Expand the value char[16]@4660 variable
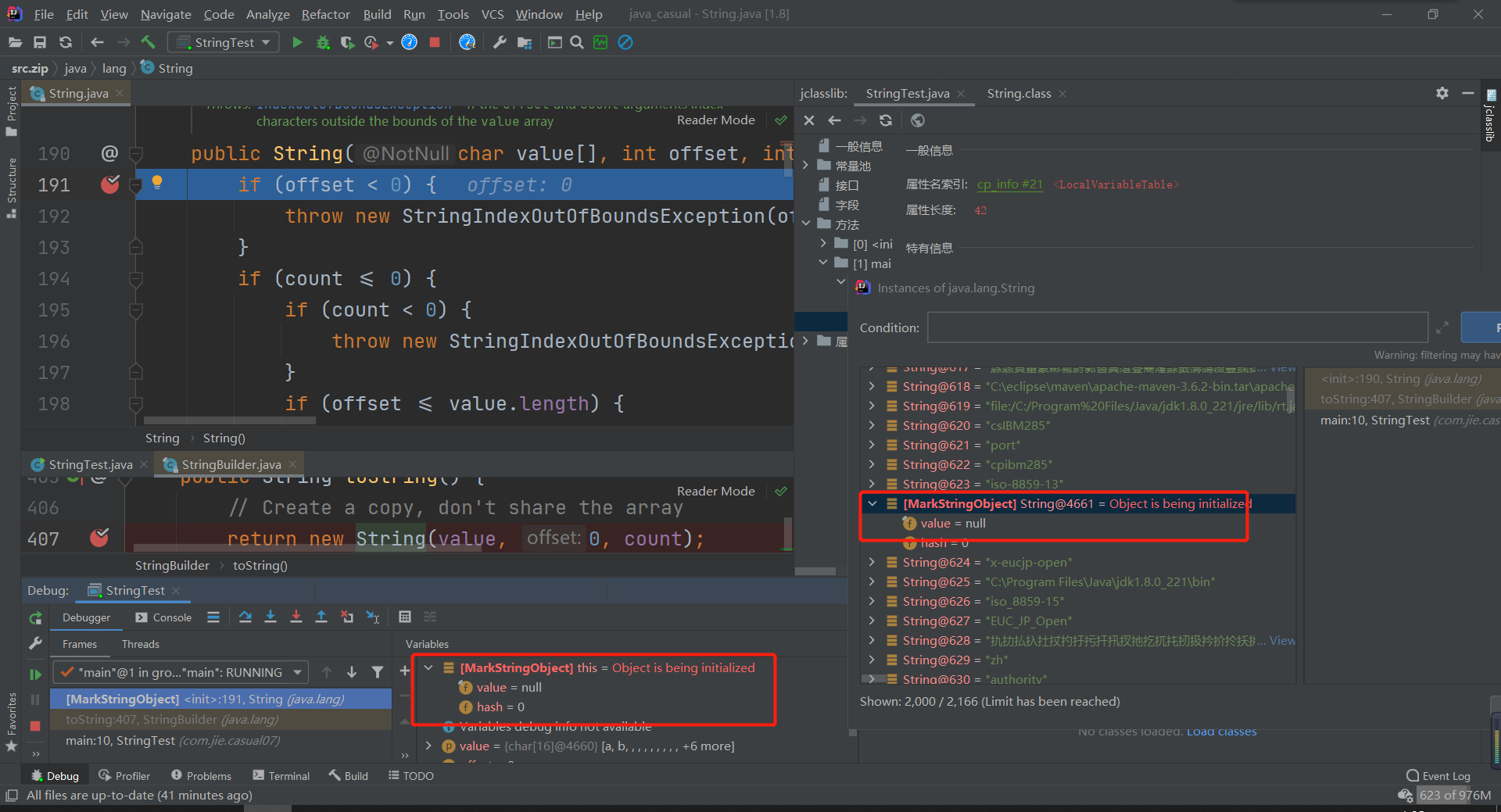Viewport: 1501px width, 812px height. [428, 746]
